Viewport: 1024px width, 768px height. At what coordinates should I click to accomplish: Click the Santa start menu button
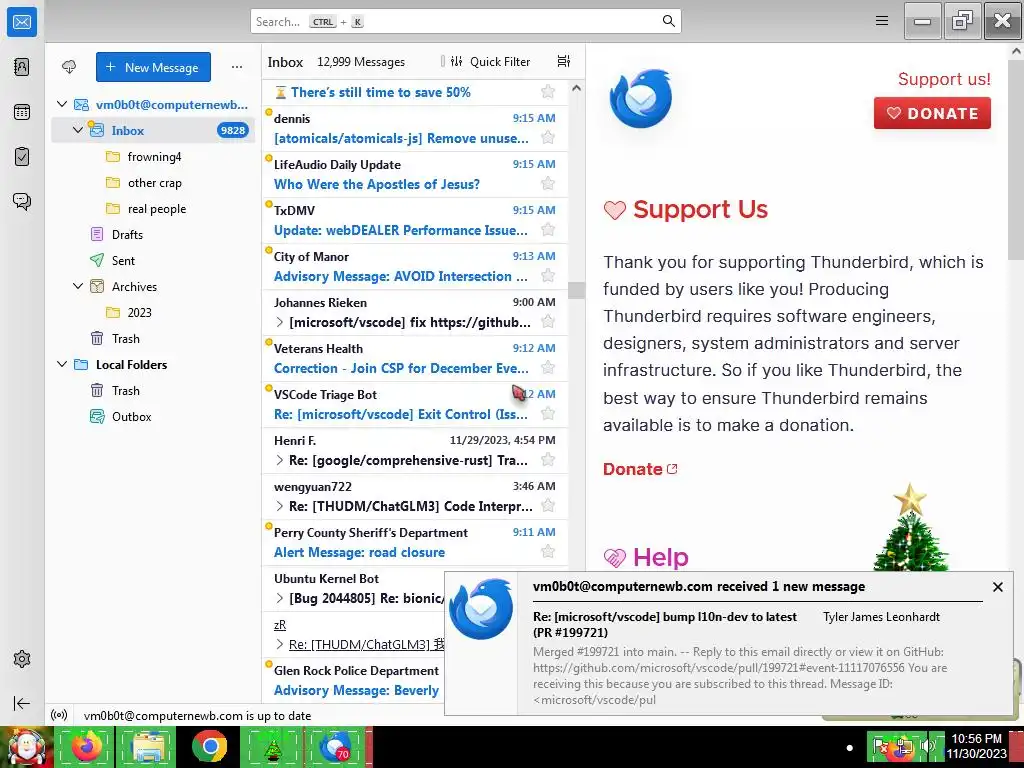tap(26, 746)
